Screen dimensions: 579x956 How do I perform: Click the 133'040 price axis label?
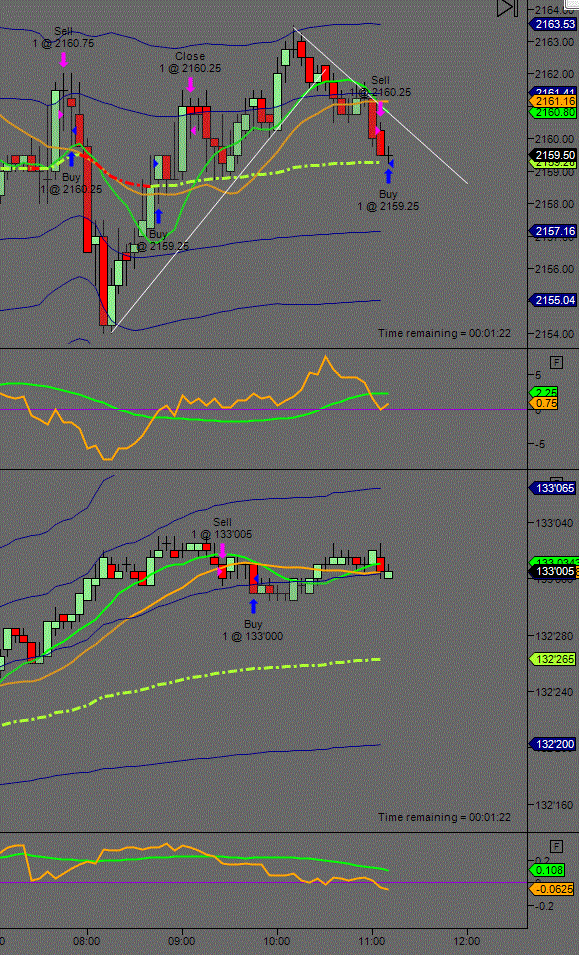point(554,523)
